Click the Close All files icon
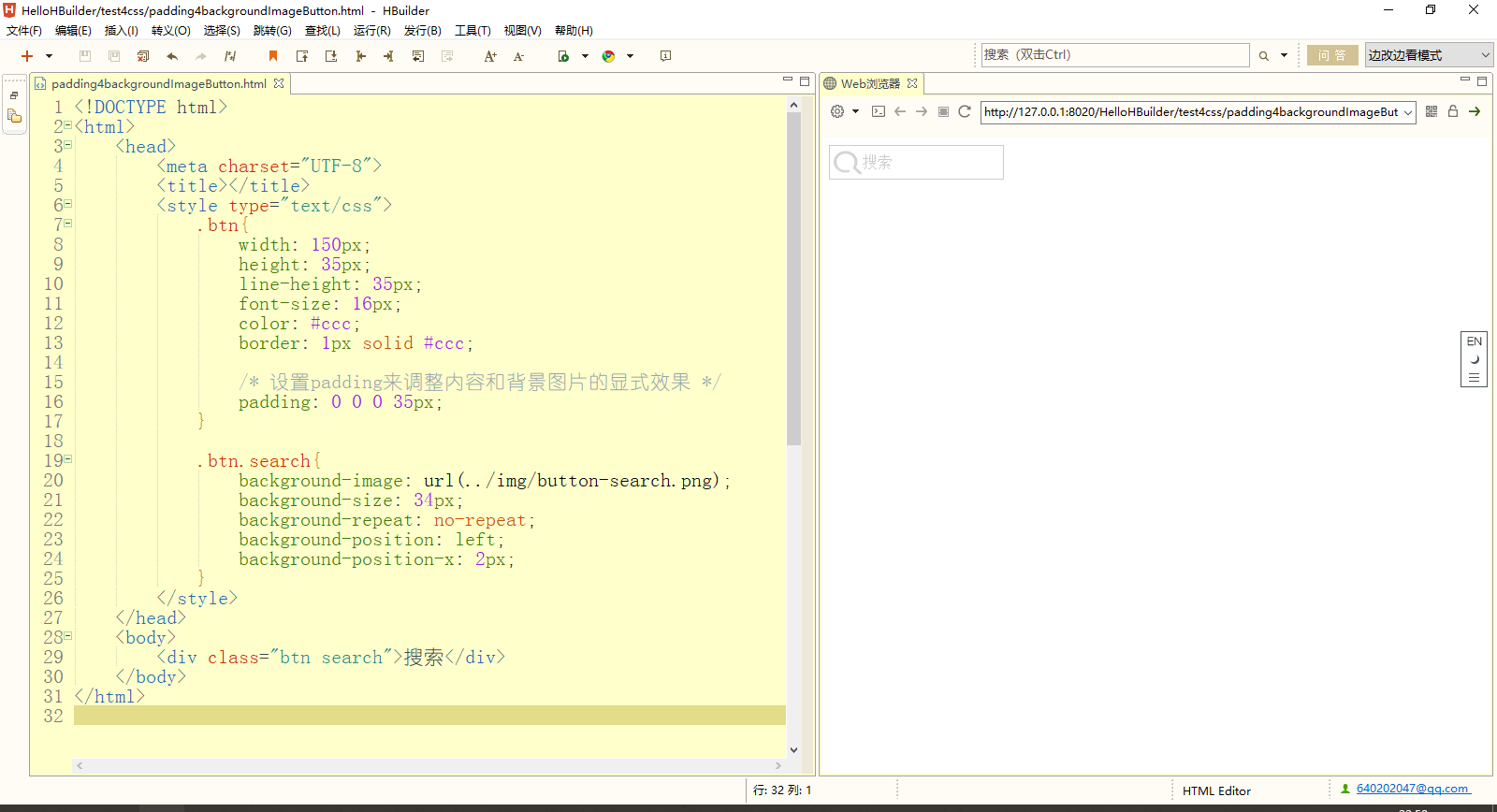The height and width of the screenshot is (812, 1497). tap(143, 56)
